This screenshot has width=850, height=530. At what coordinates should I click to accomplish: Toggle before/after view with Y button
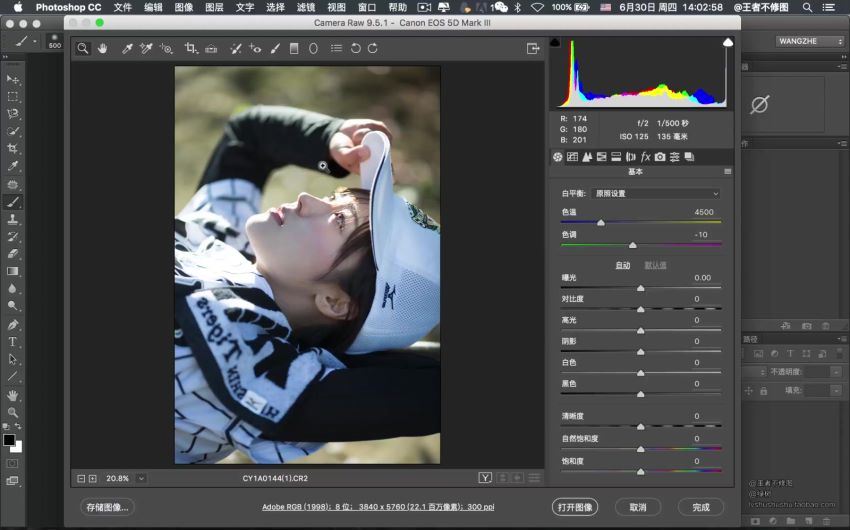pos(485,478)
